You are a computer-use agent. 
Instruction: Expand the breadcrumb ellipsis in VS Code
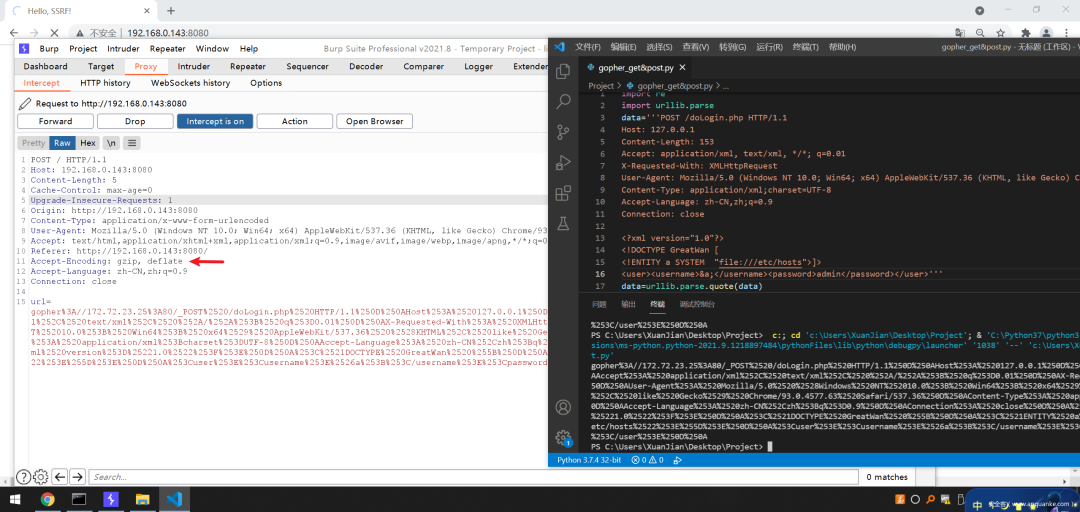click(725, 86)
